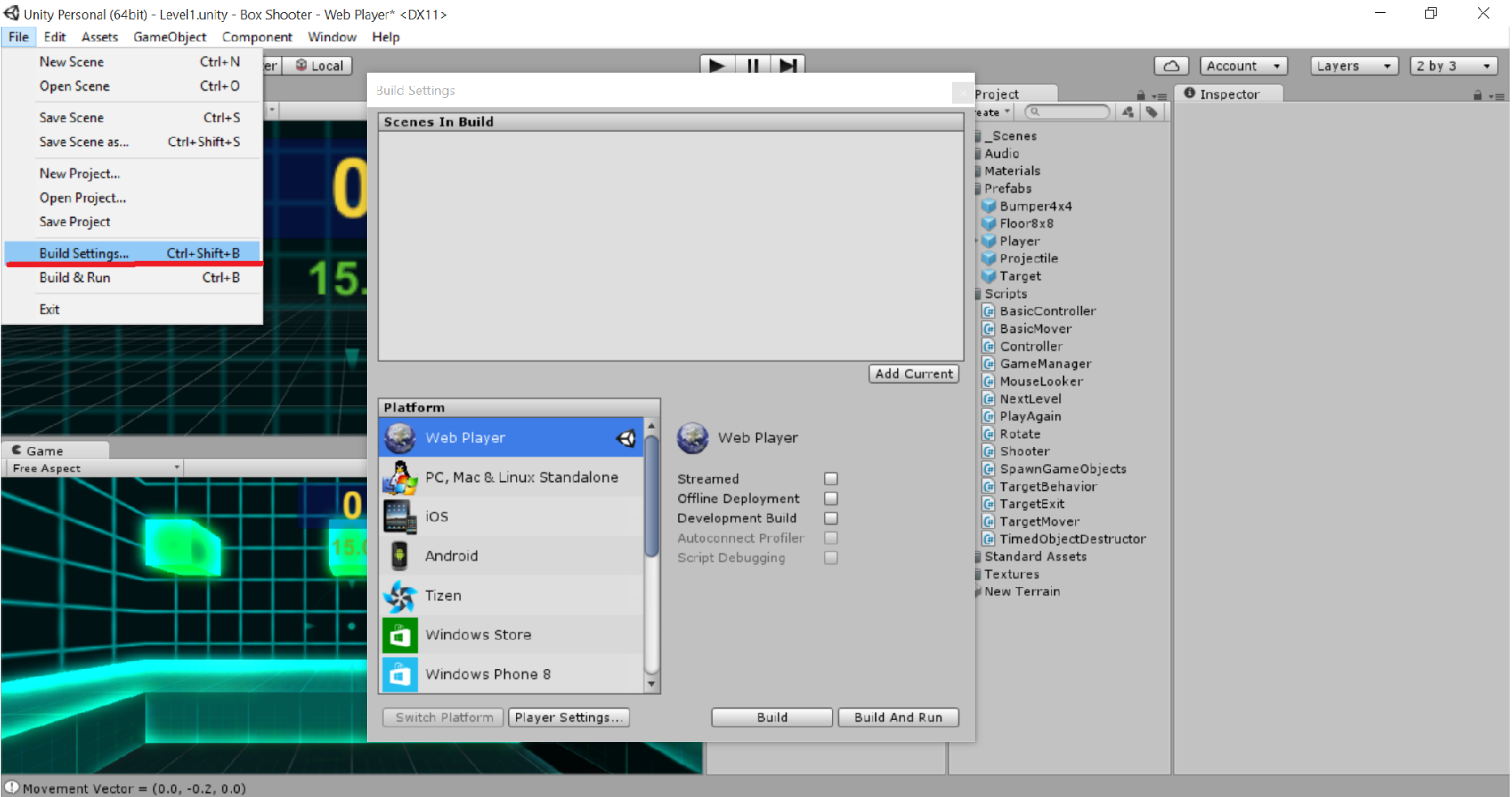Choose Save Scene as... menu entry
The height and width of the screenshot is (797, 1512).
132,142
